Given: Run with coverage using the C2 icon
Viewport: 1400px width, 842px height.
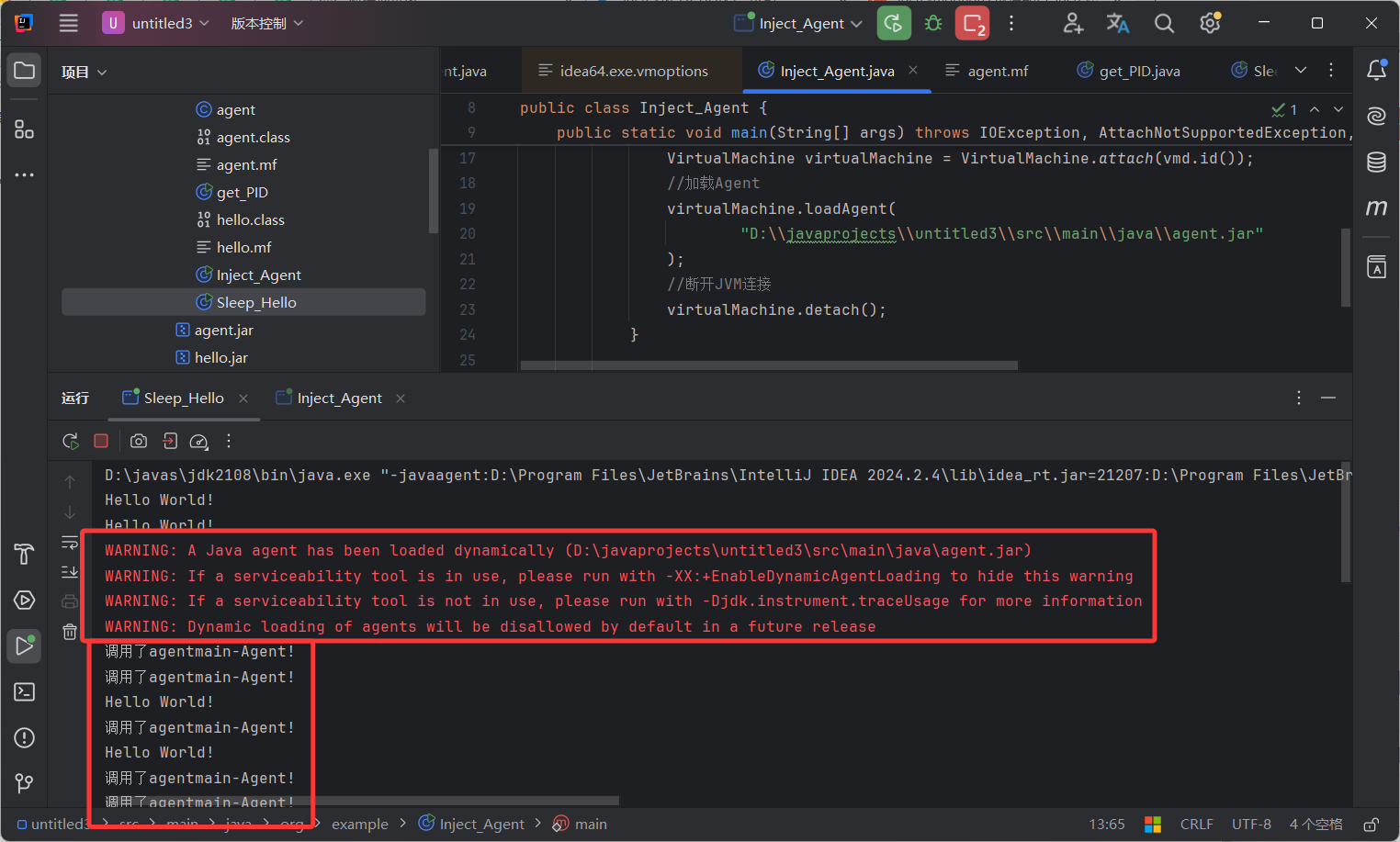Looking at the screenshot, I should pos(972,23).
